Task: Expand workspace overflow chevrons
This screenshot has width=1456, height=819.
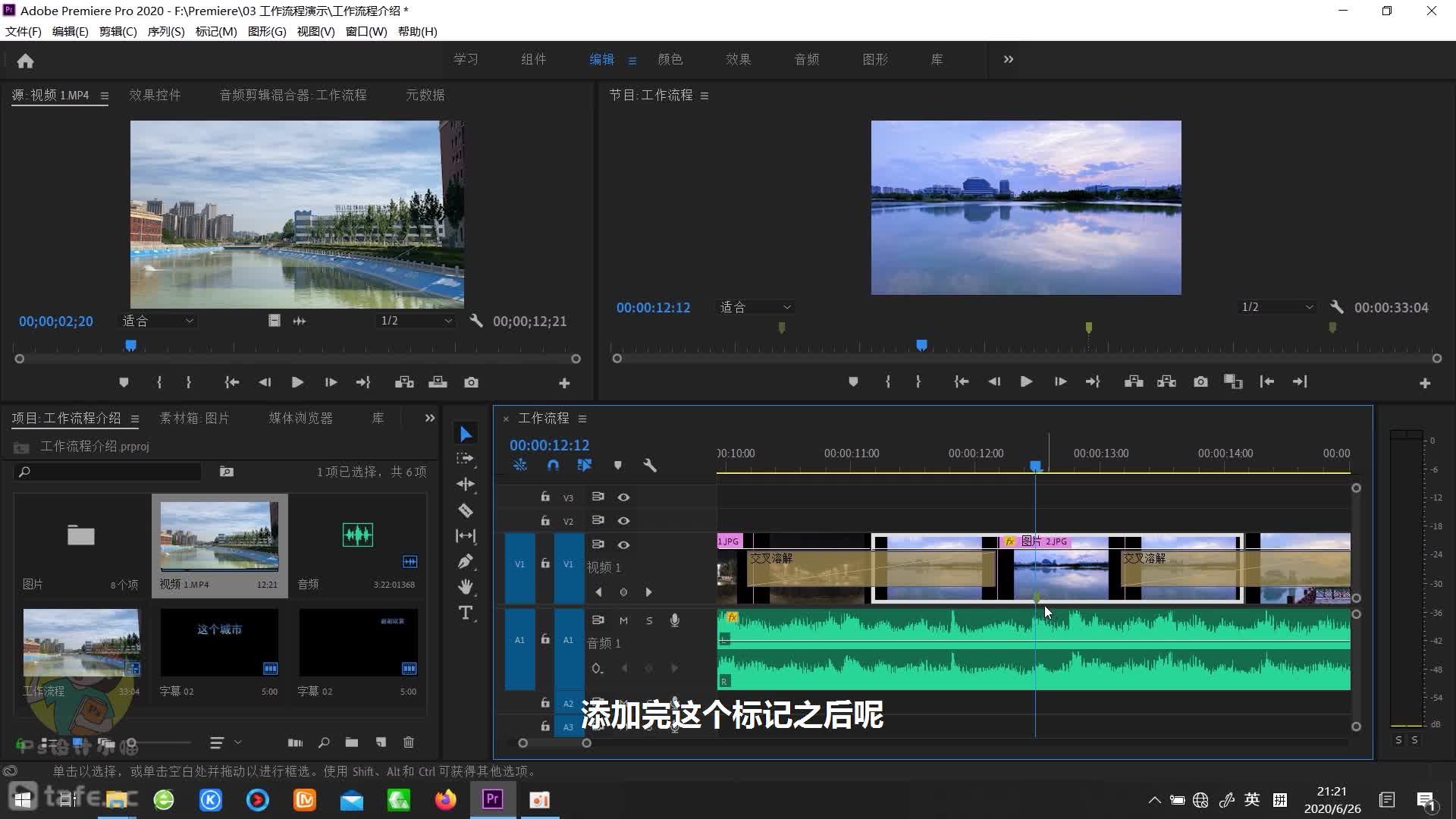Action: (1009, 59)
